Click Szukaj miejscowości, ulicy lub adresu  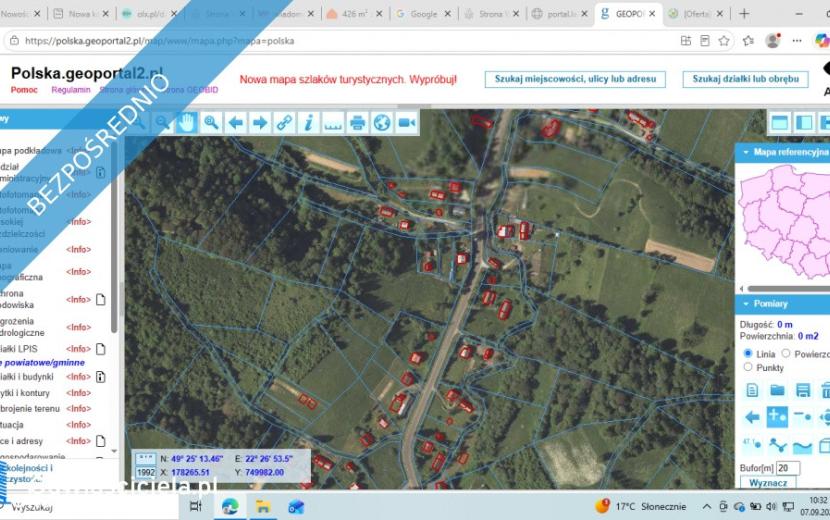pos(575,79)
